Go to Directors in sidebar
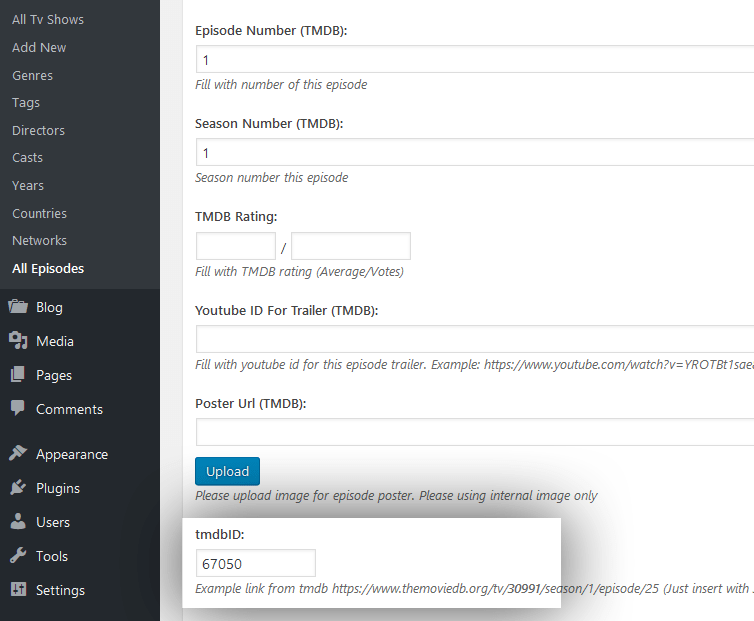 pos(38,130)
